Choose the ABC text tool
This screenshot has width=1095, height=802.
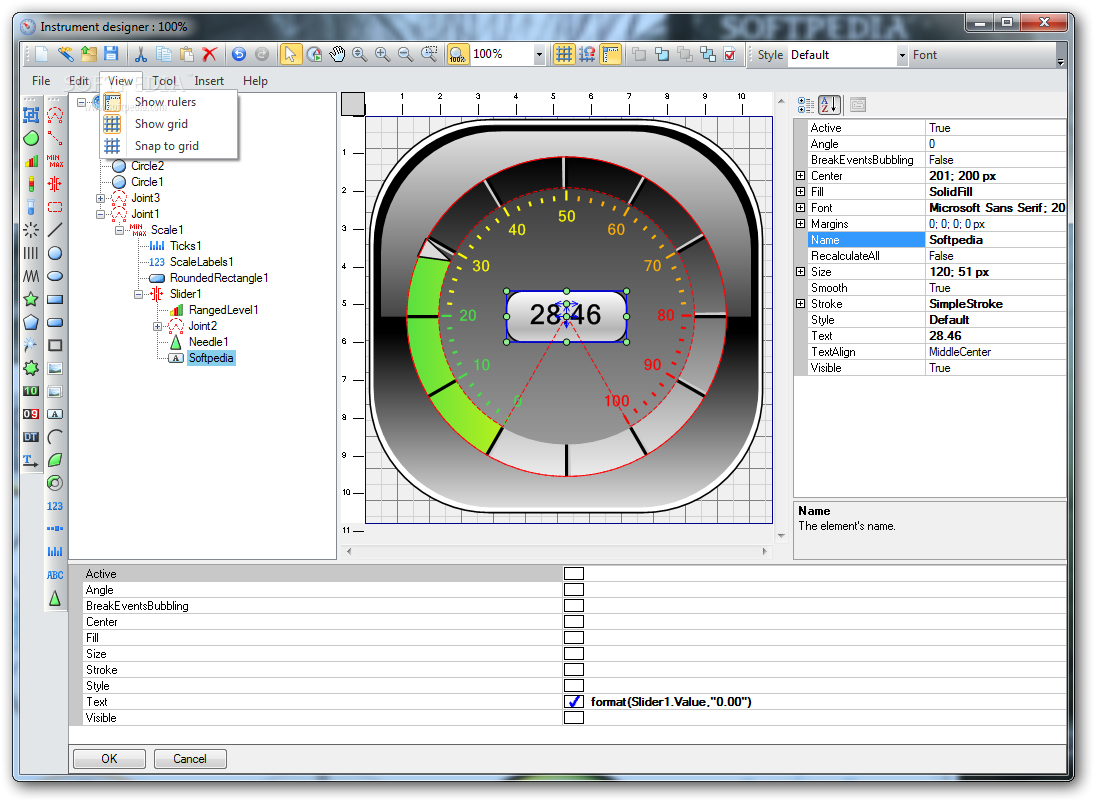(x=54, y=575)
